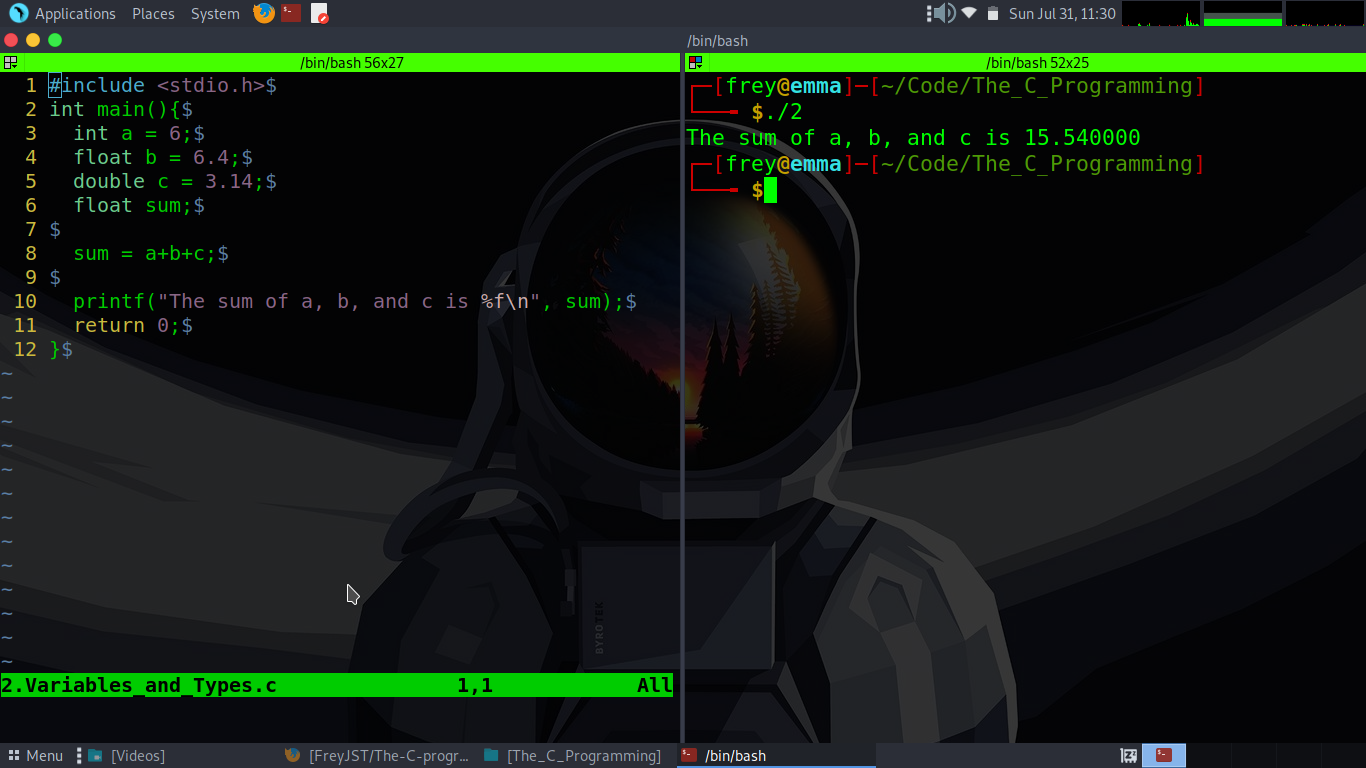1366x768 pixels.
Task: Click the left pane title /bin/bash 56x27
Action: (352, 62)
